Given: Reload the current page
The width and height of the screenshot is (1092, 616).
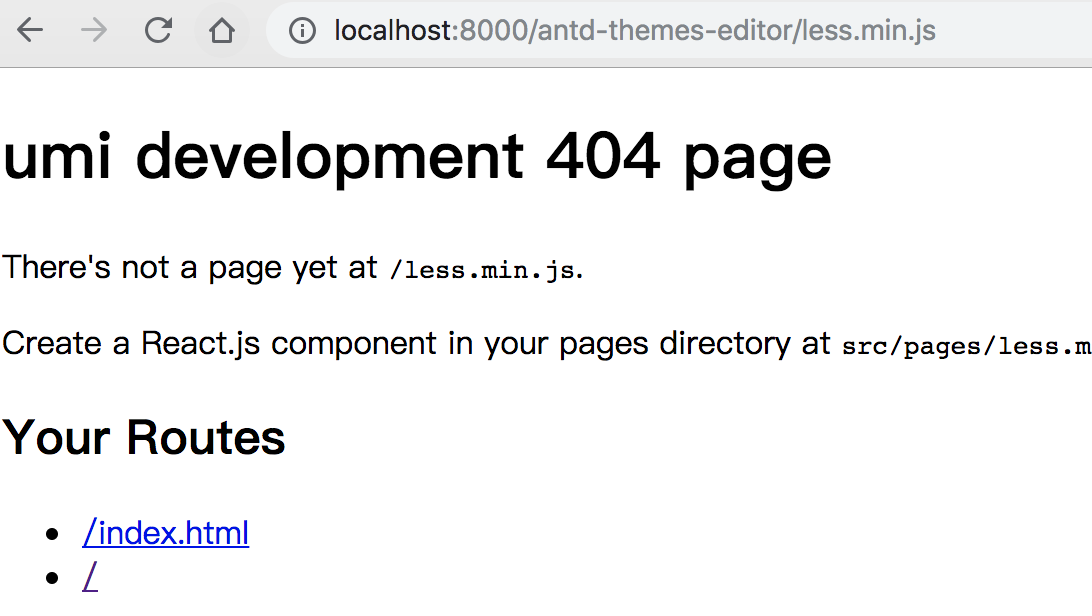Looking at the screenshot, I should [x=158, y=31].
